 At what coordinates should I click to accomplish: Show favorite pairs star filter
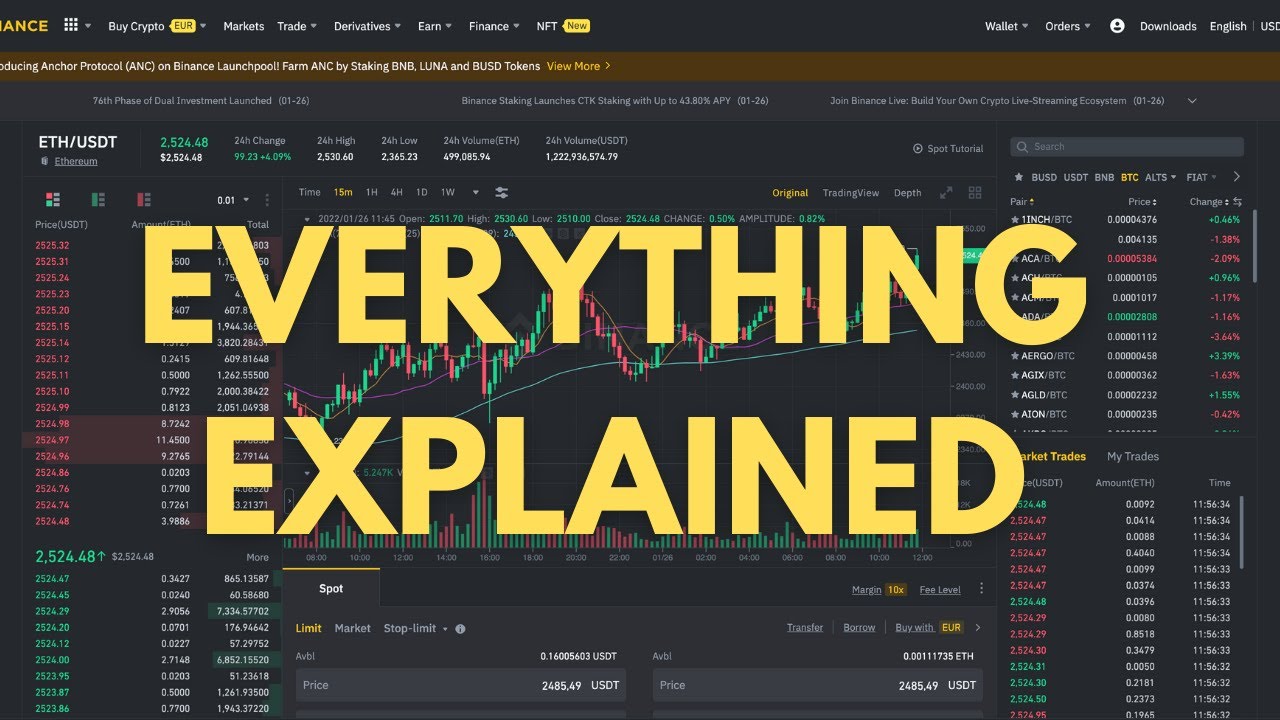tap(1019, 177)
